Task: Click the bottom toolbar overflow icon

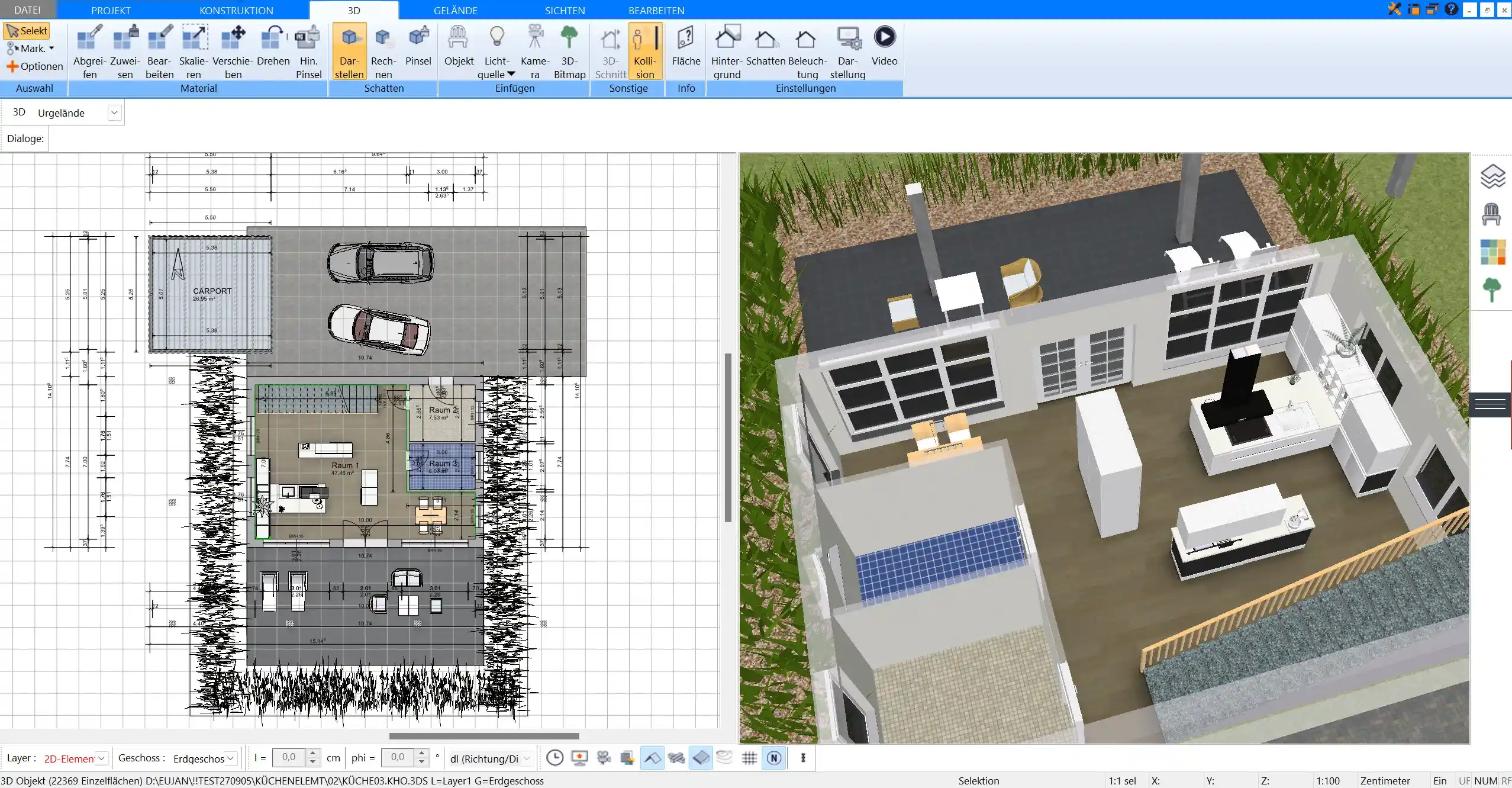Action: click(803, 758)
